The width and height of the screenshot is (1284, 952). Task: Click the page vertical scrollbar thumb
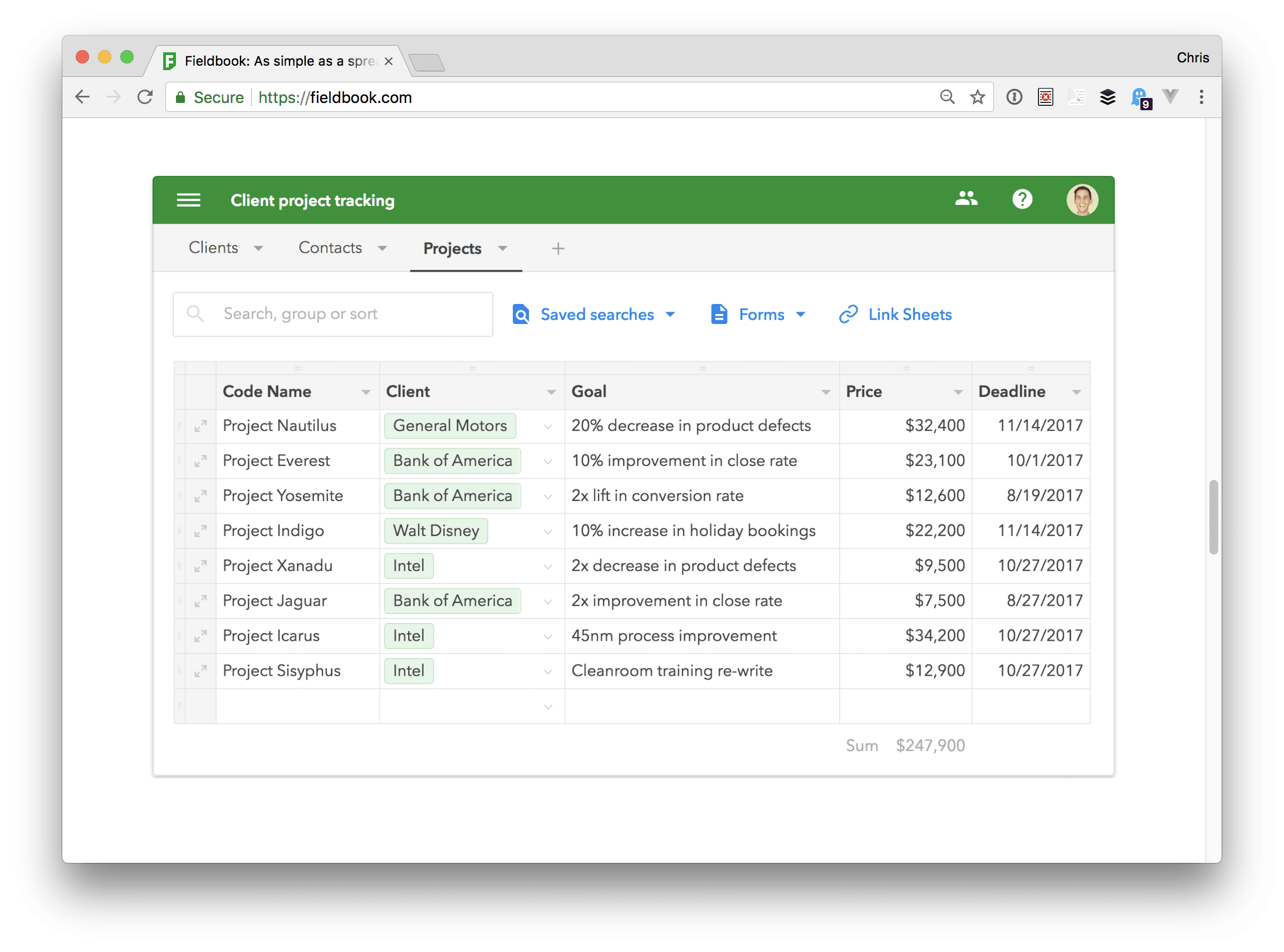(1213, 517)
